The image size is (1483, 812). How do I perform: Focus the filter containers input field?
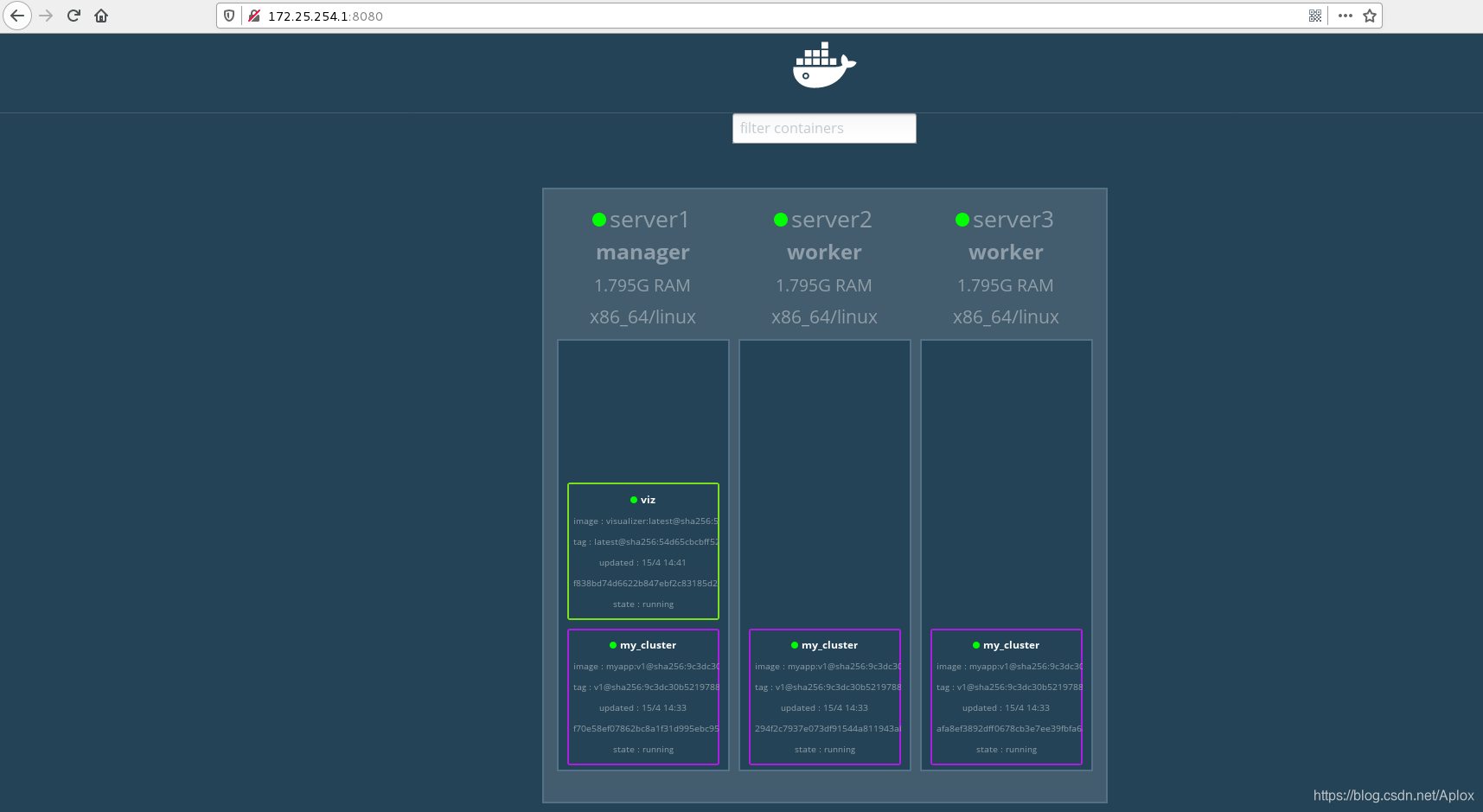coord(824,128)
